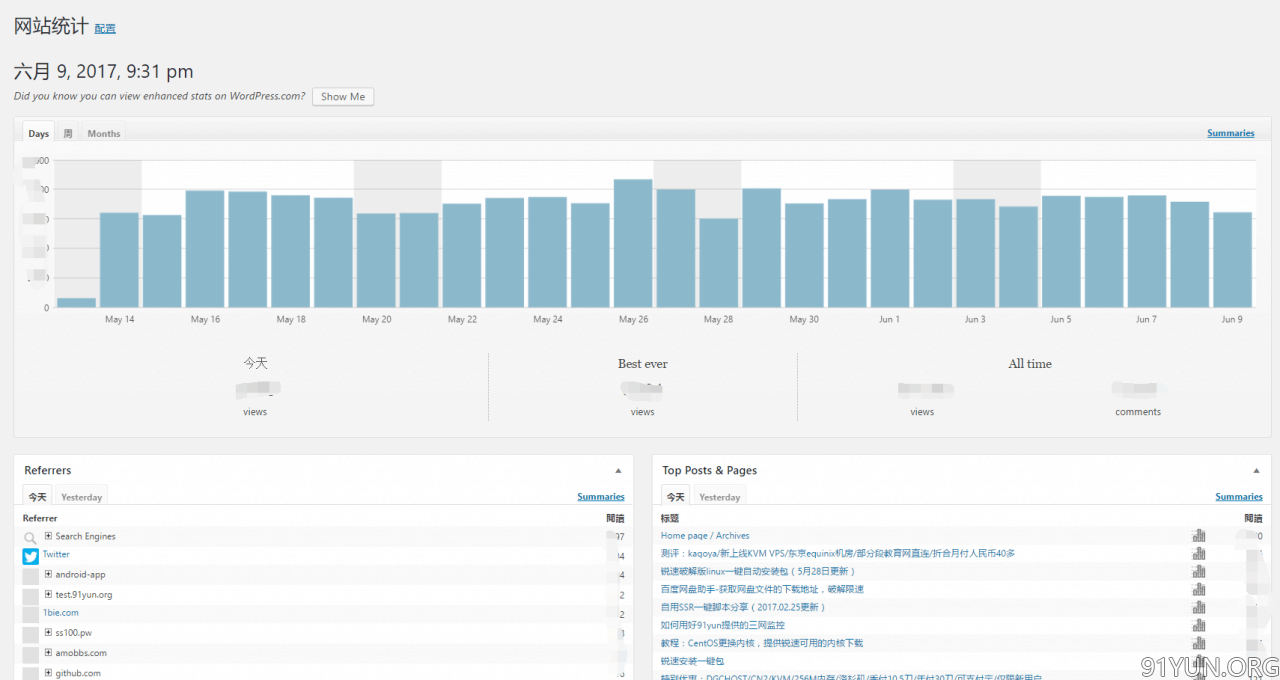Screen dimensions: 1280x680
Task: Open stats chart icon for Home page / Archives
Action: pos(1198,536)
